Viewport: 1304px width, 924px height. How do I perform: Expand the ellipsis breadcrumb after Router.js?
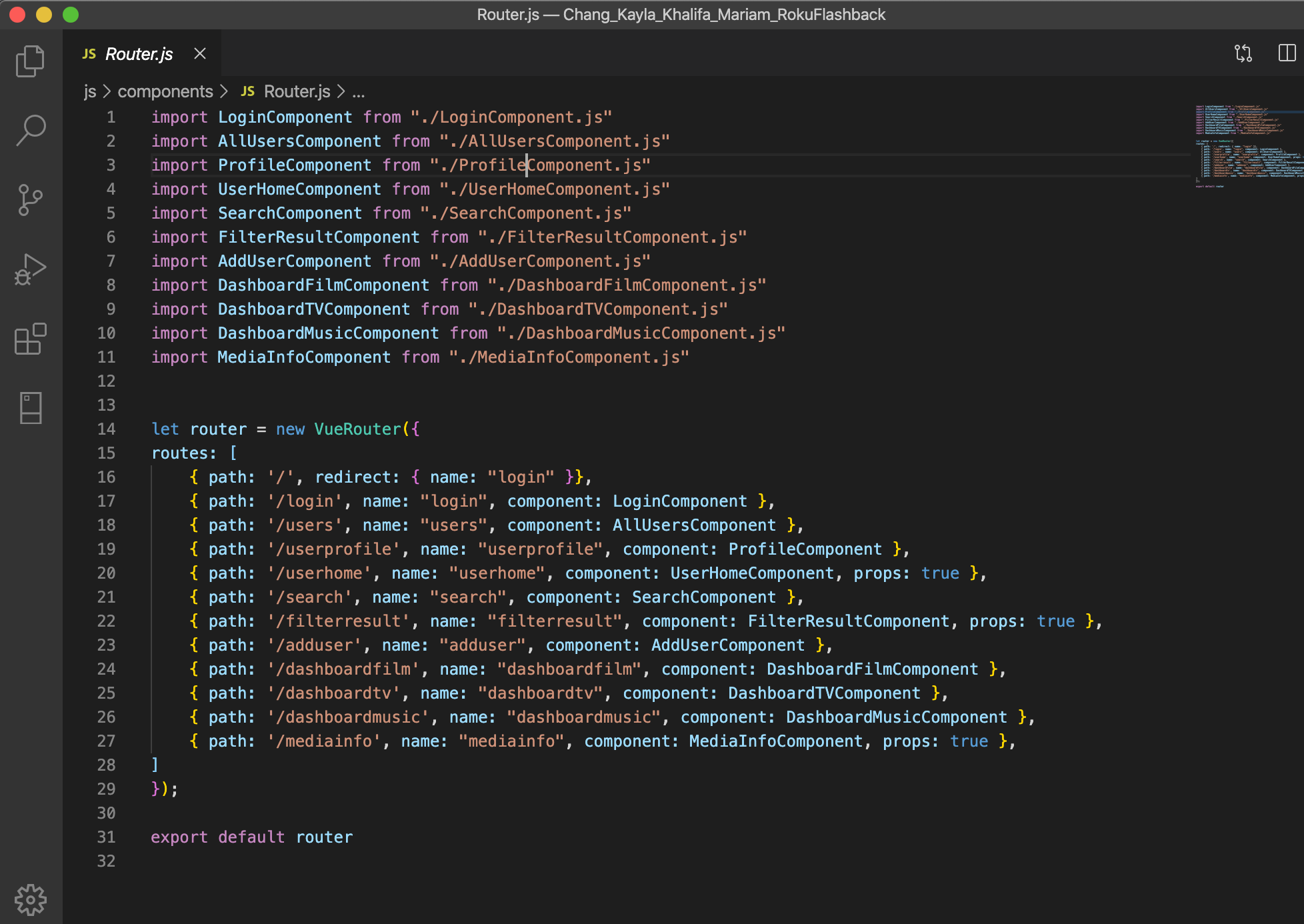[359, 93]
